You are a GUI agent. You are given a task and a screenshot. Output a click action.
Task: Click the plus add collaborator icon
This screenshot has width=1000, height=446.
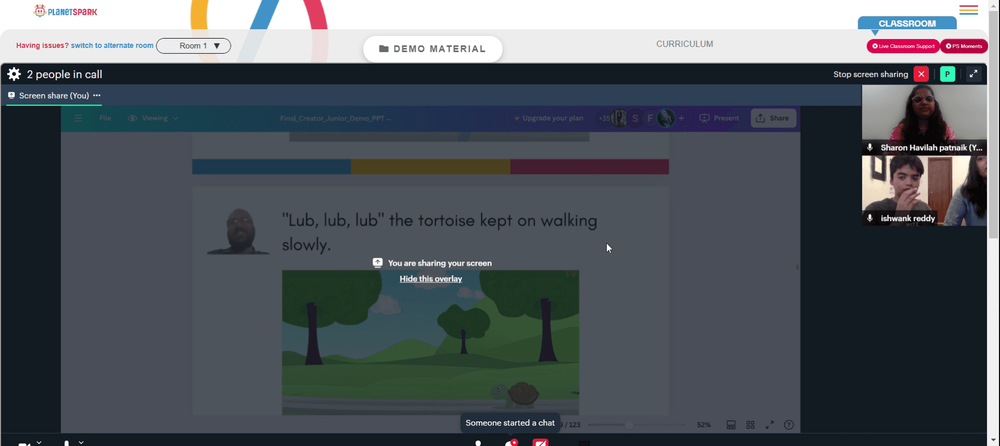(x=681, y=118)
